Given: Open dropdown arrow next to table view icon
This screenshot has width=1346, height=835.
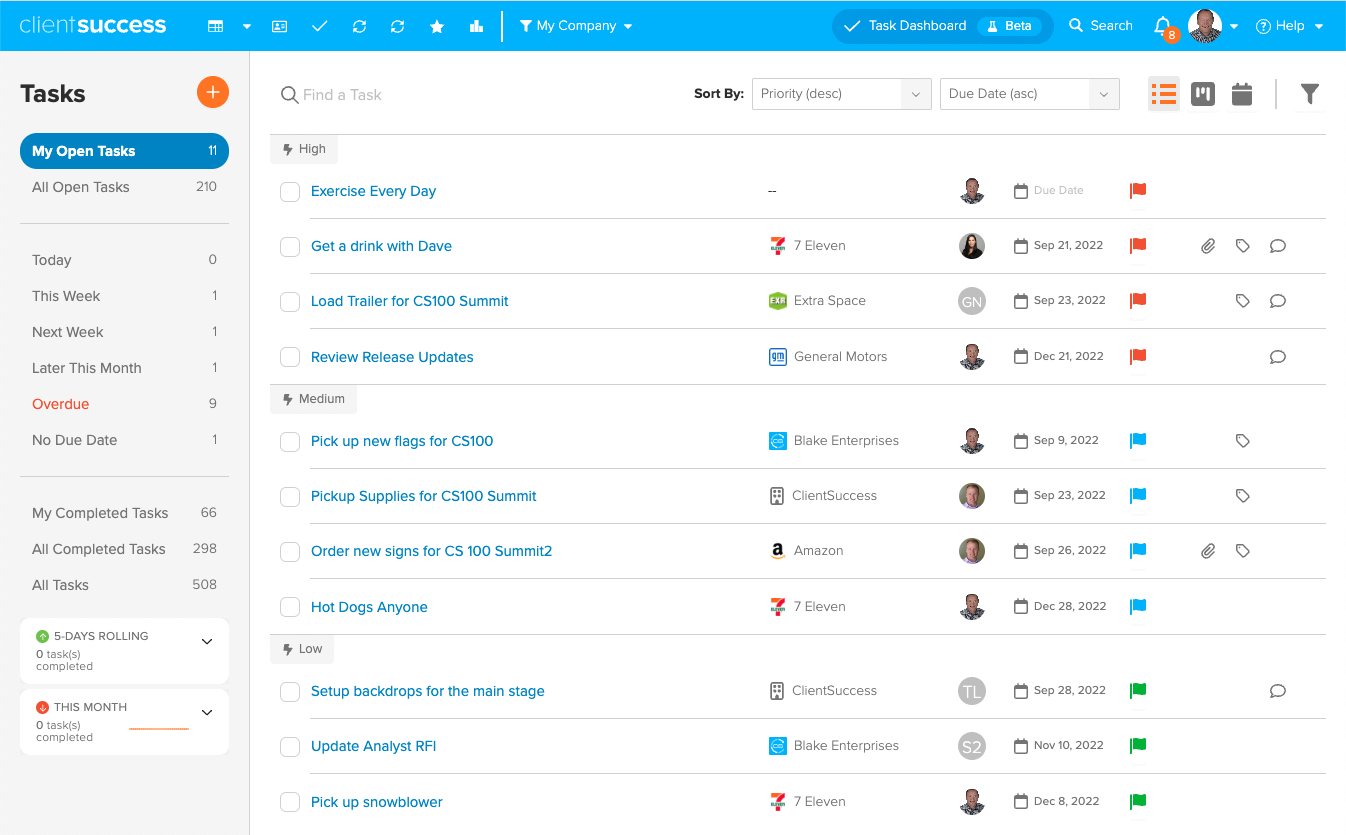Looking at the screenshot, I should pos(247,27).
